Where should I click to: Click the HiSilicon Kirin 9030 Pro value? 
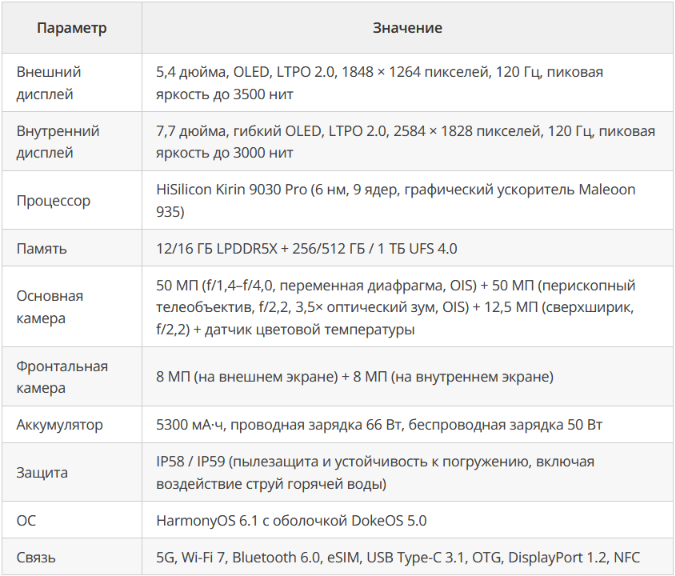(396, 201)
